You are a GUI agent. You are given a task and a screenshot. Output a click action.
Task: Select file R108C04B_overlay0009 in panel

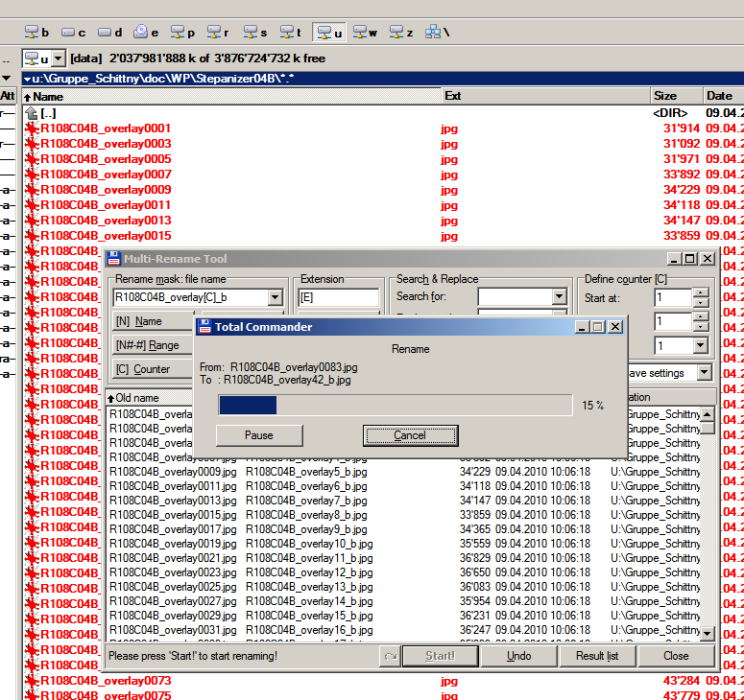pos(105,190)
